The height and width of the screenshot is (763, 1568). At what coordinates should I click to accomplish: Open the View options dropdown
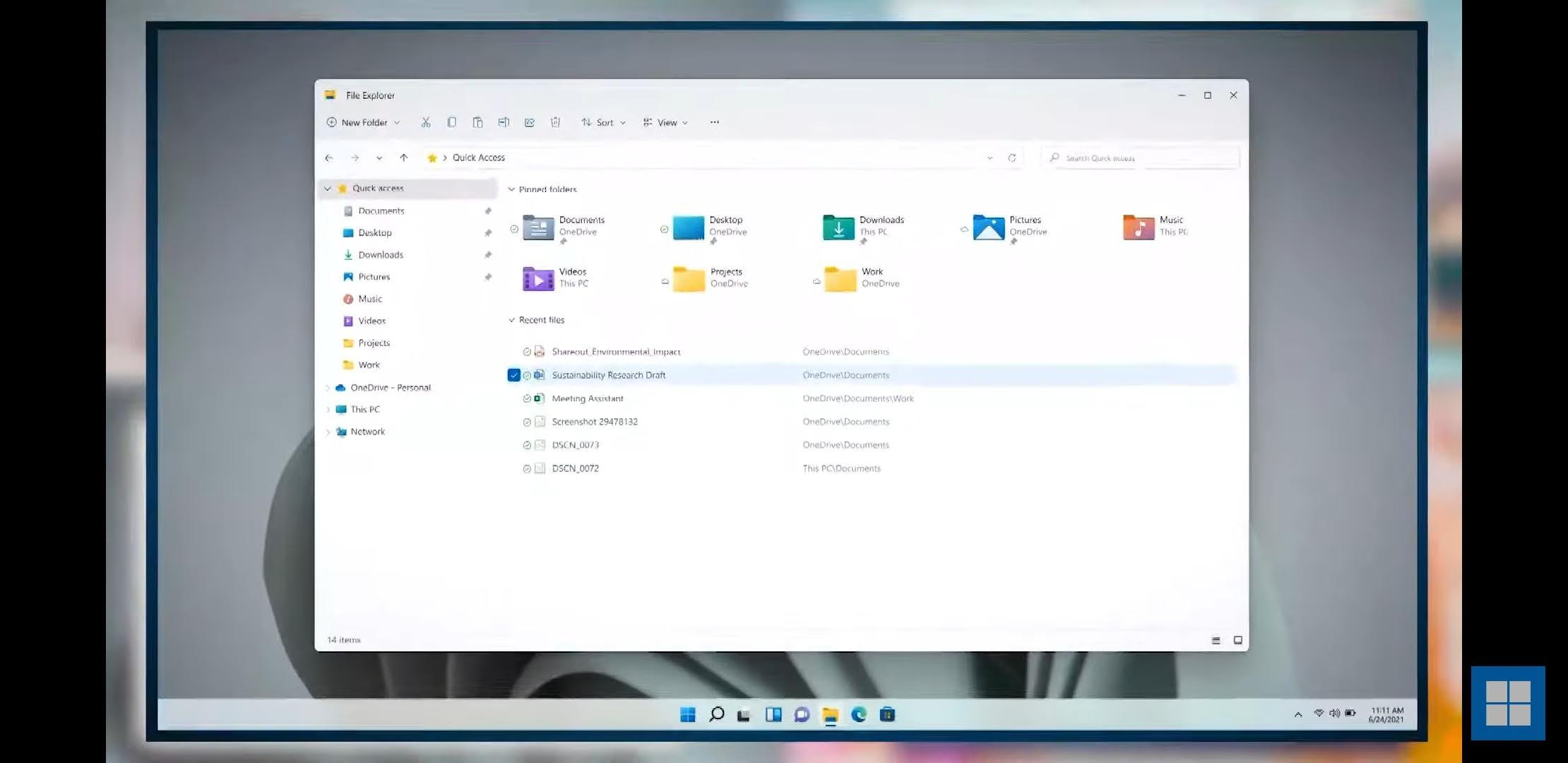pyautogui.click(x=665, y=122)
